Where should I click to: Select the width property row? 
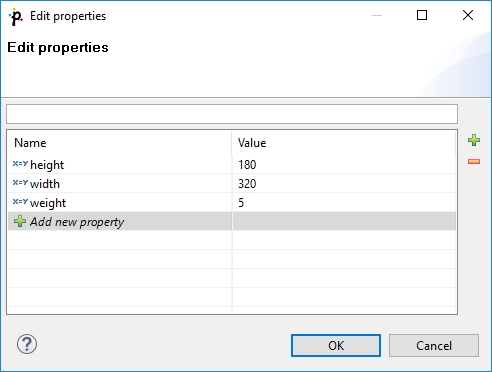(x=232, y=183)
